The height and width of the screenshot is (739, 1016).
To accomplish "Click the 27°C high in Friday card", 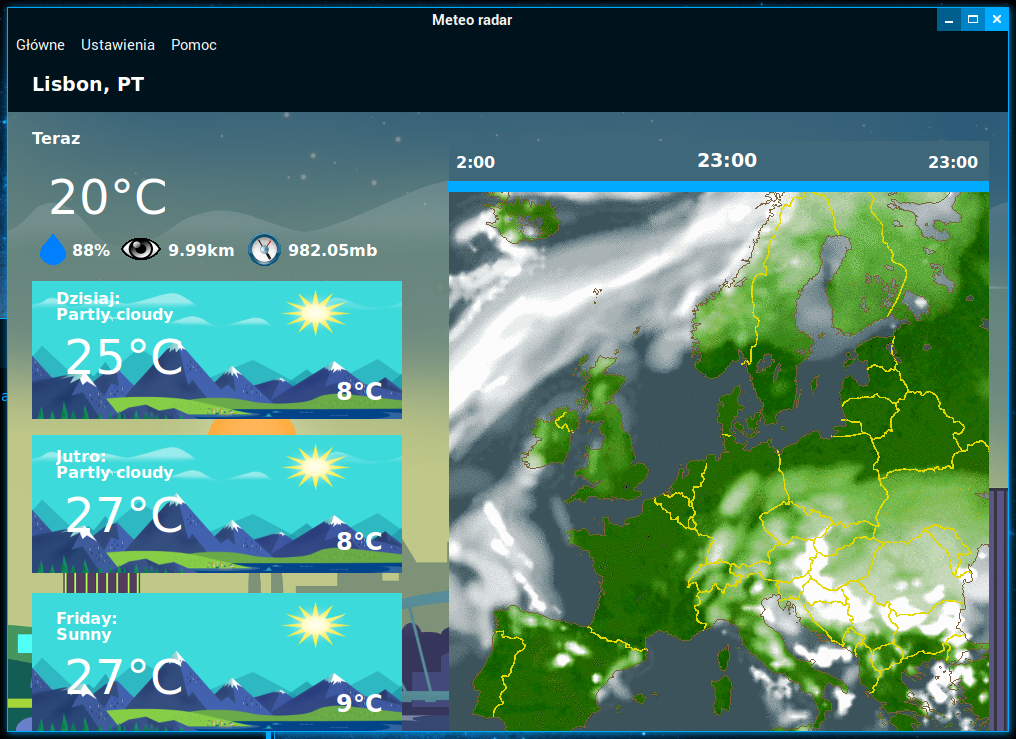I will pyautogui.click(x=125, y=676).
